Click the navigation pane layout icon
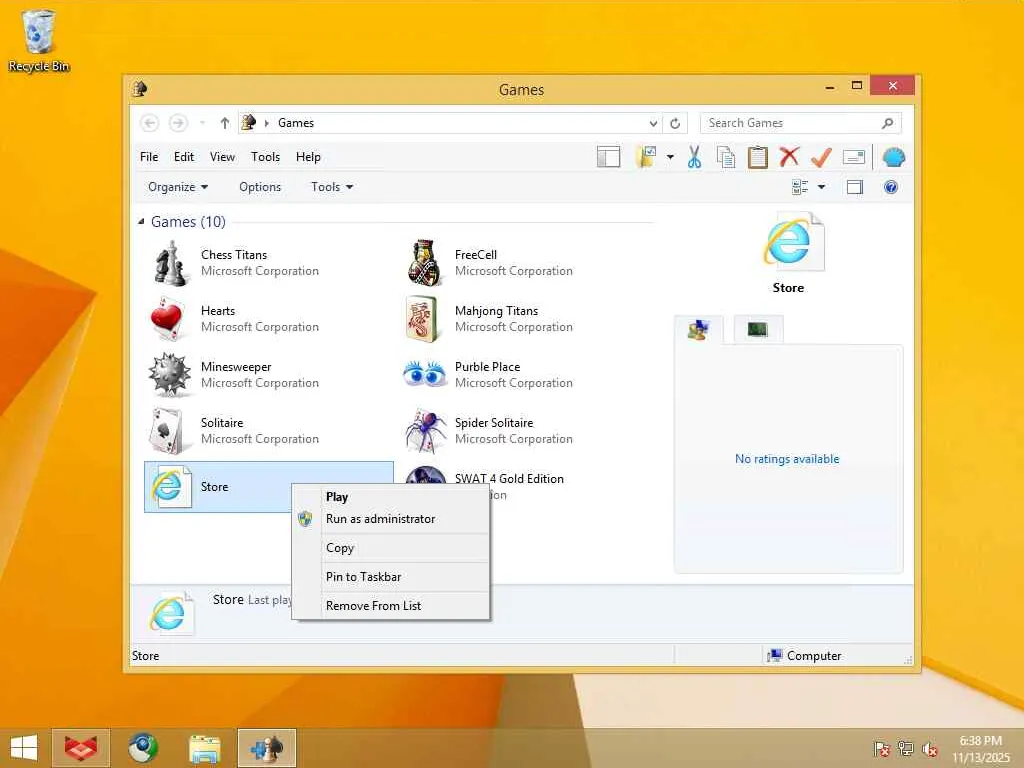Image resolution: width=1024 pixels, height=768 pixels. 608,157
